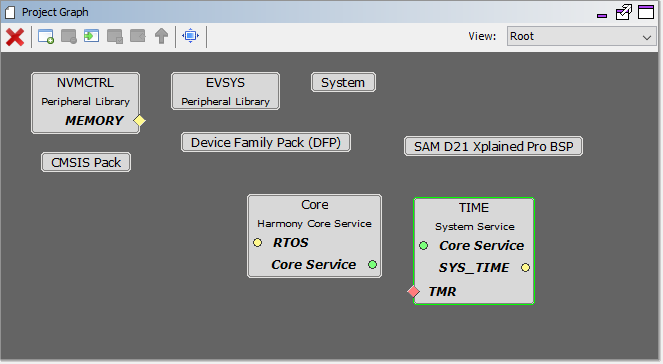Screen dimensions: 663x364
Task: Select the Device Family Pack (DFP) block
Action: point(266,142)
